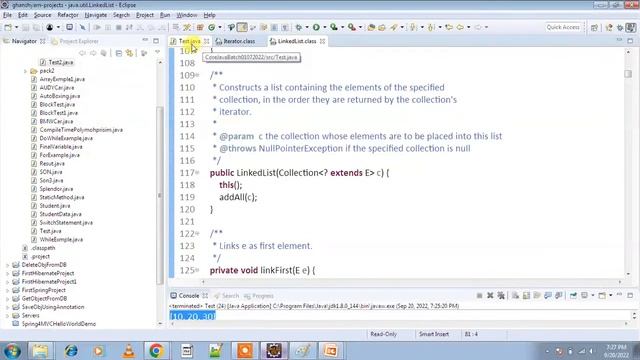The height and width of the screenshot is (360, 640).
Task: Collapse comment fold at line 109
Action: [x=198, y=75]
